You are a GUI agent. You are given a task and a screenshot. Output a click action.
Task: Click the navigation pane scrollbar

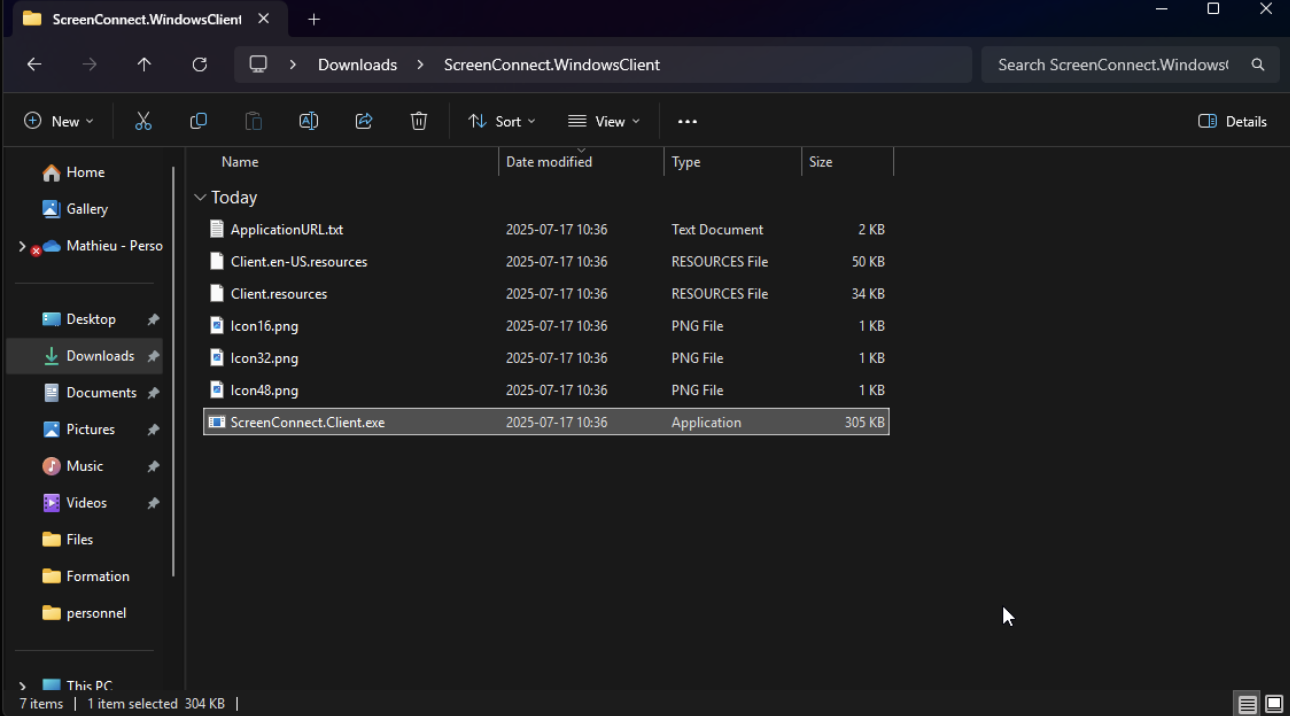[x=175, y=370]
